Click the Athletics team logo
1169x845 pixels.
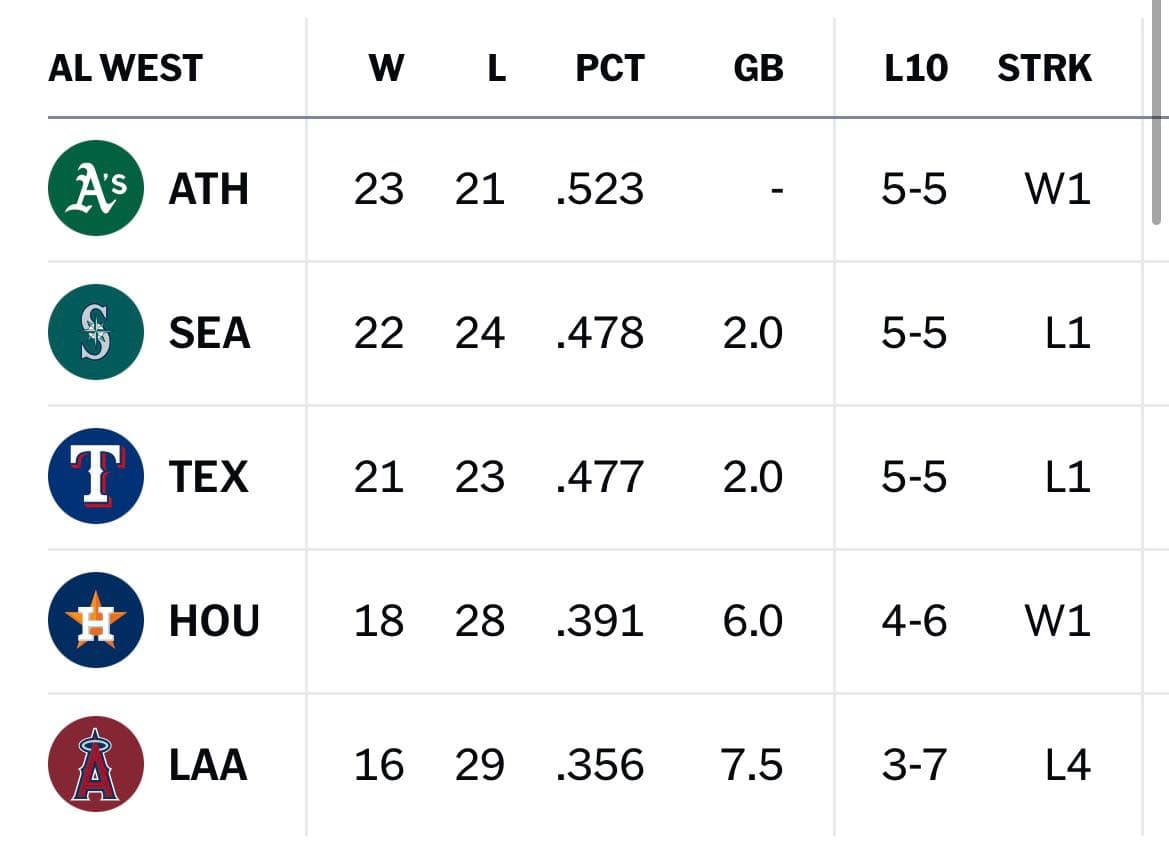click(x=95, y=188)
